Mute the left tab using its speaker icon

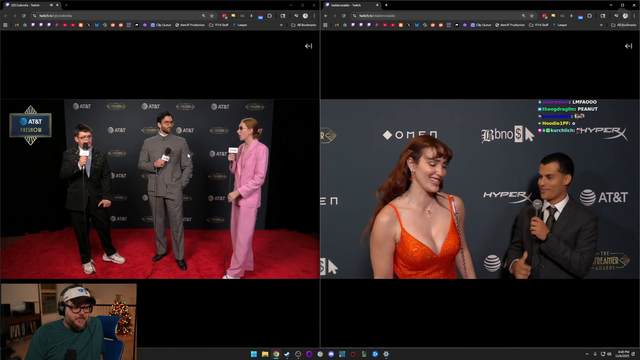coord(51,5)
